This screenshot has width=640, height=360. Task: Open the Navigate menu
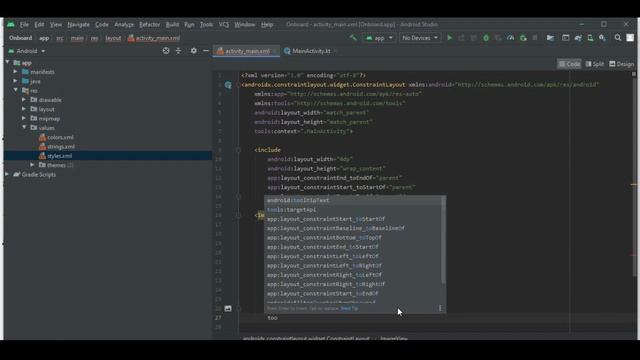pyautogui.click(x=78, y=24)
